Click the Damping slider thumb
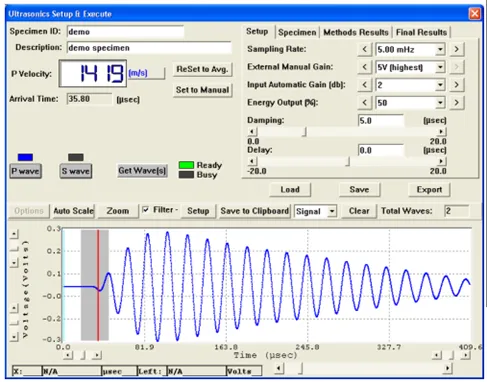487x382 pixels. [x=304, y=132]
